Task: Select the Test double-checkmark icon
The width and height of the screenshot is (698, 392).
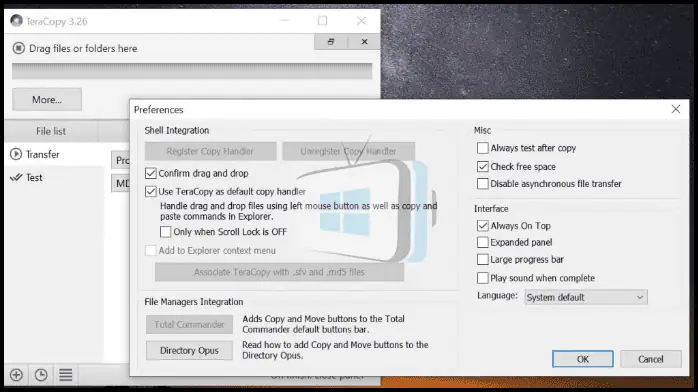Action: pyautogui.click(x=16, y=178)
